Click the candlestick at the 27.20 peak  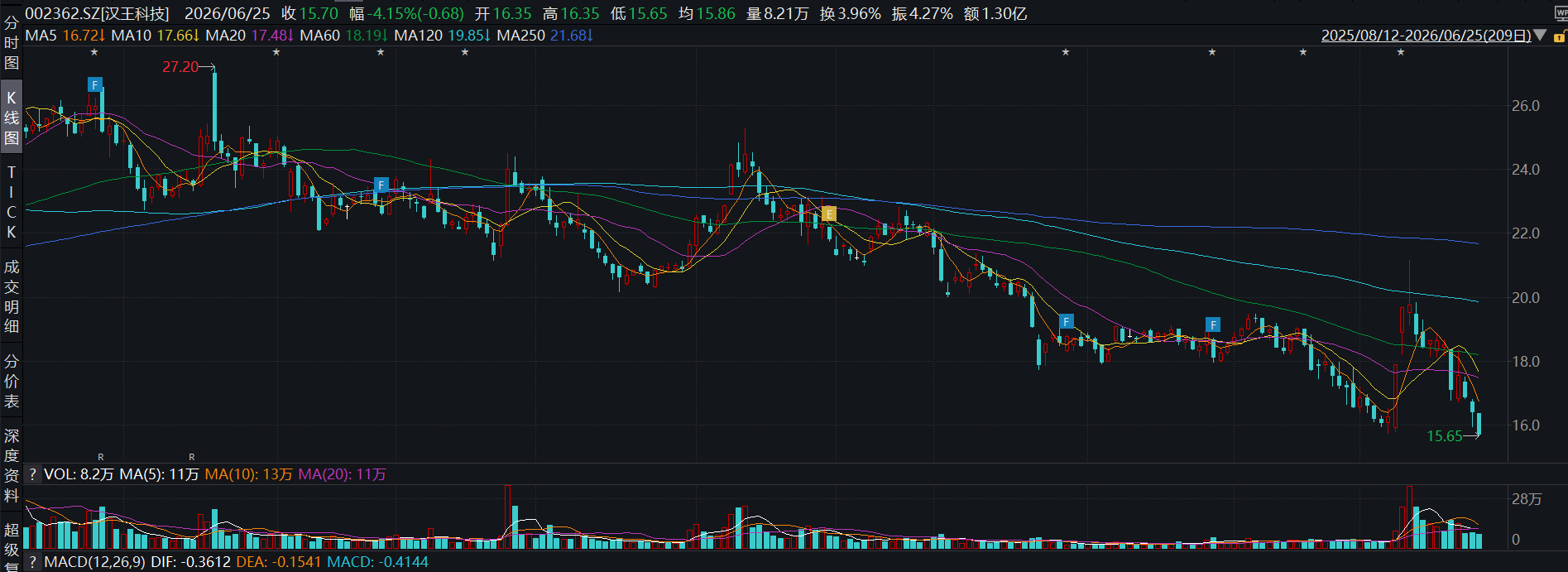pyautogui.click(x=215, y=108)
